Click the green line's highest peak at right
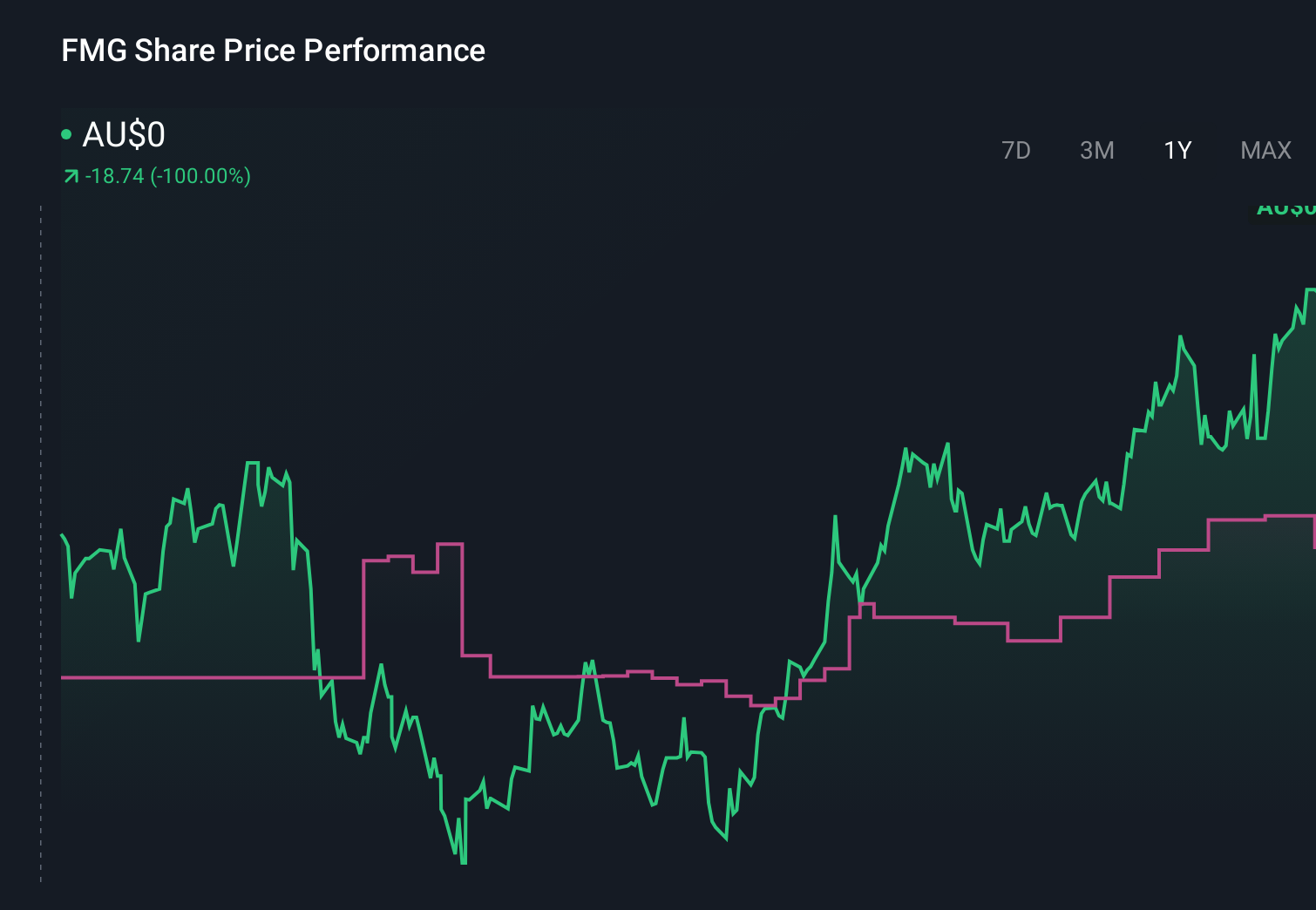The image size is (1316, 910). [x=1310, y=289]
